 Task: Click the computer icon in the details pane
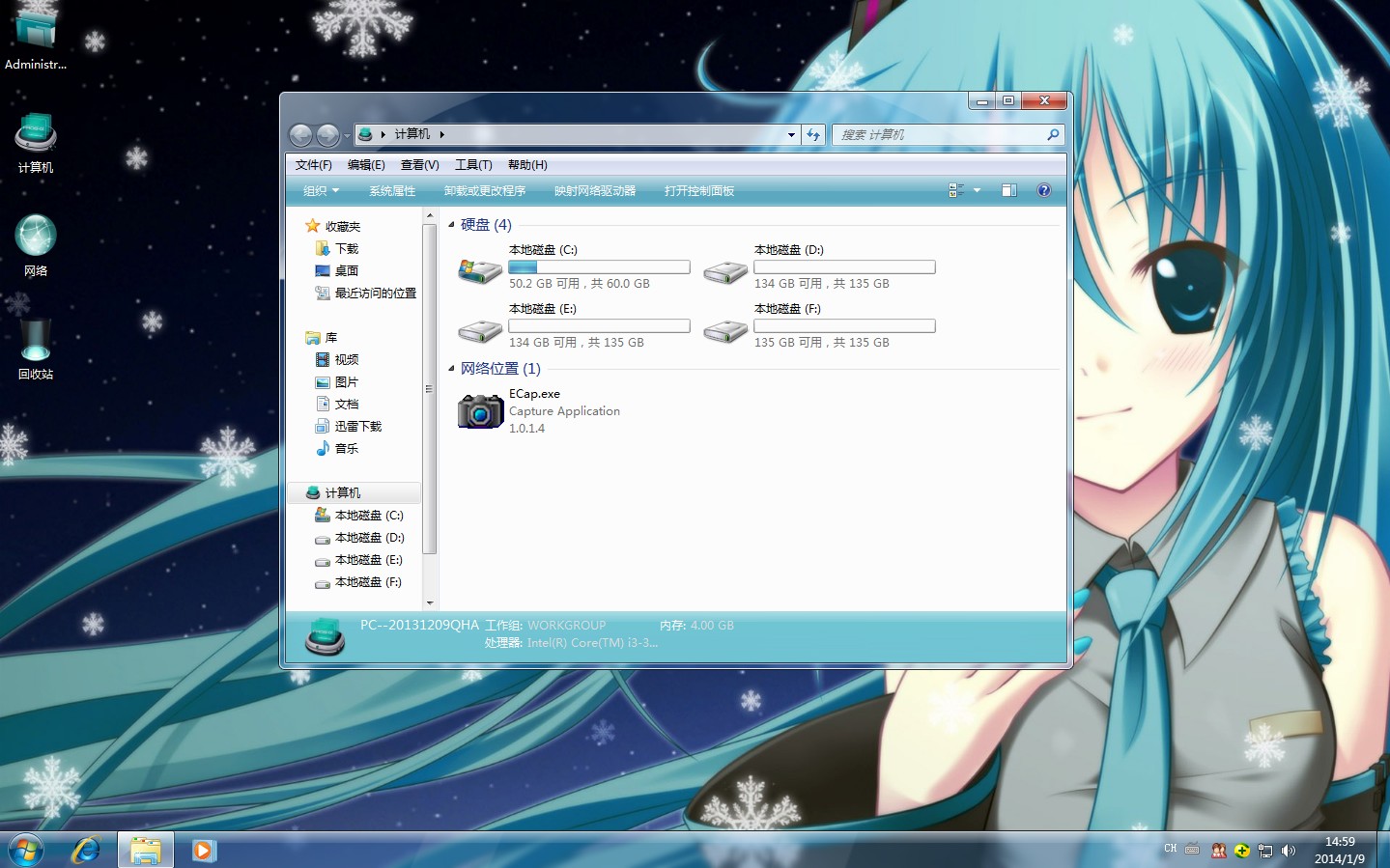click(325, 636)
